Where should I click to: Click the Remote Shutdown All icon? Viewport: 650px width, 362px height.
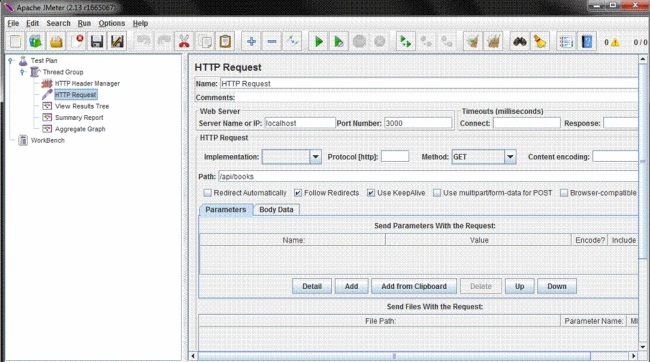click(x=446, y=41)
